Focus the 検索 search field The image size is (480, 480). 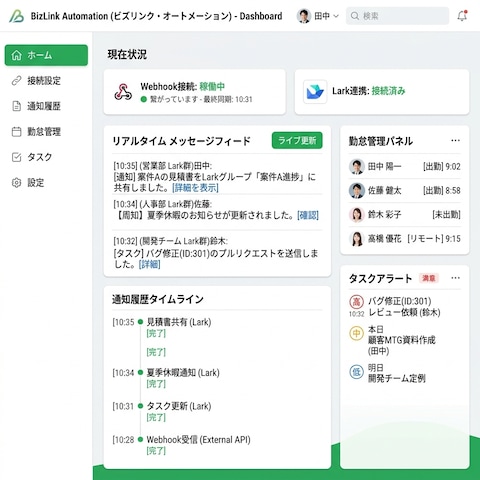(397, 16)
